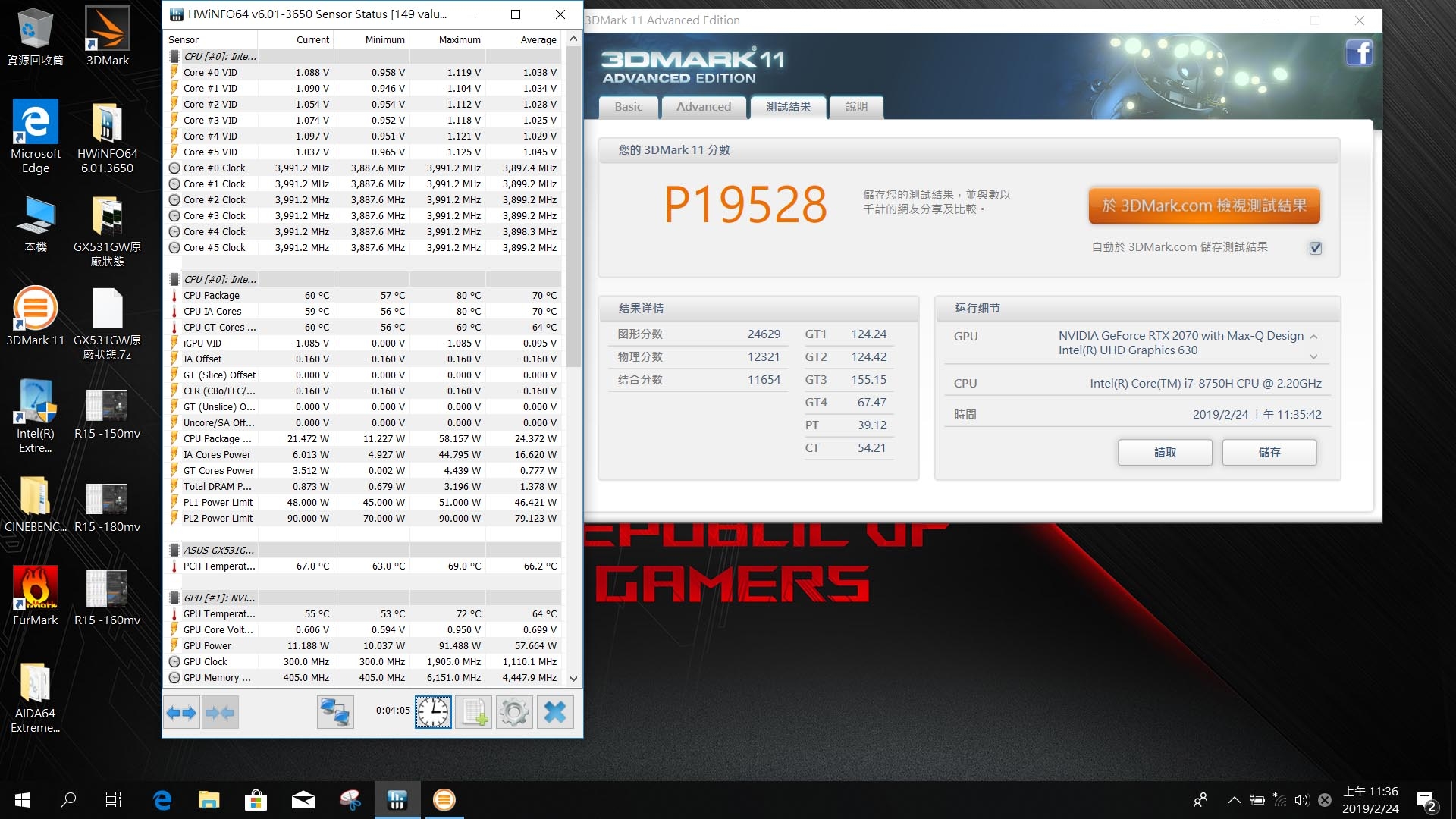Switch to the Basic tab

coord(628,107)
